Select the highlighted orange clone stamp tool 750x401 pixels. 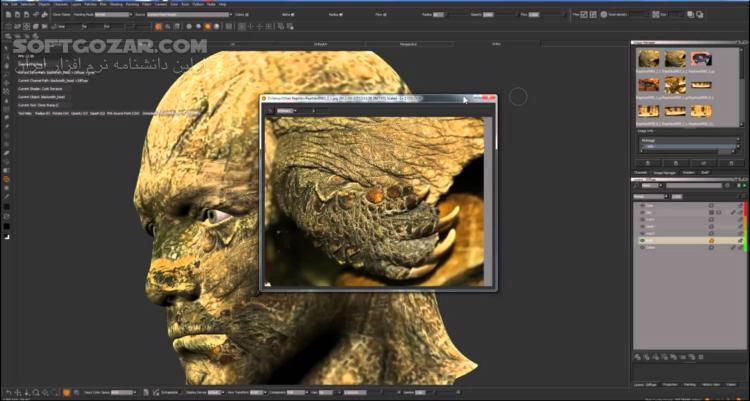pyautogui.click(x=7, y=179)
